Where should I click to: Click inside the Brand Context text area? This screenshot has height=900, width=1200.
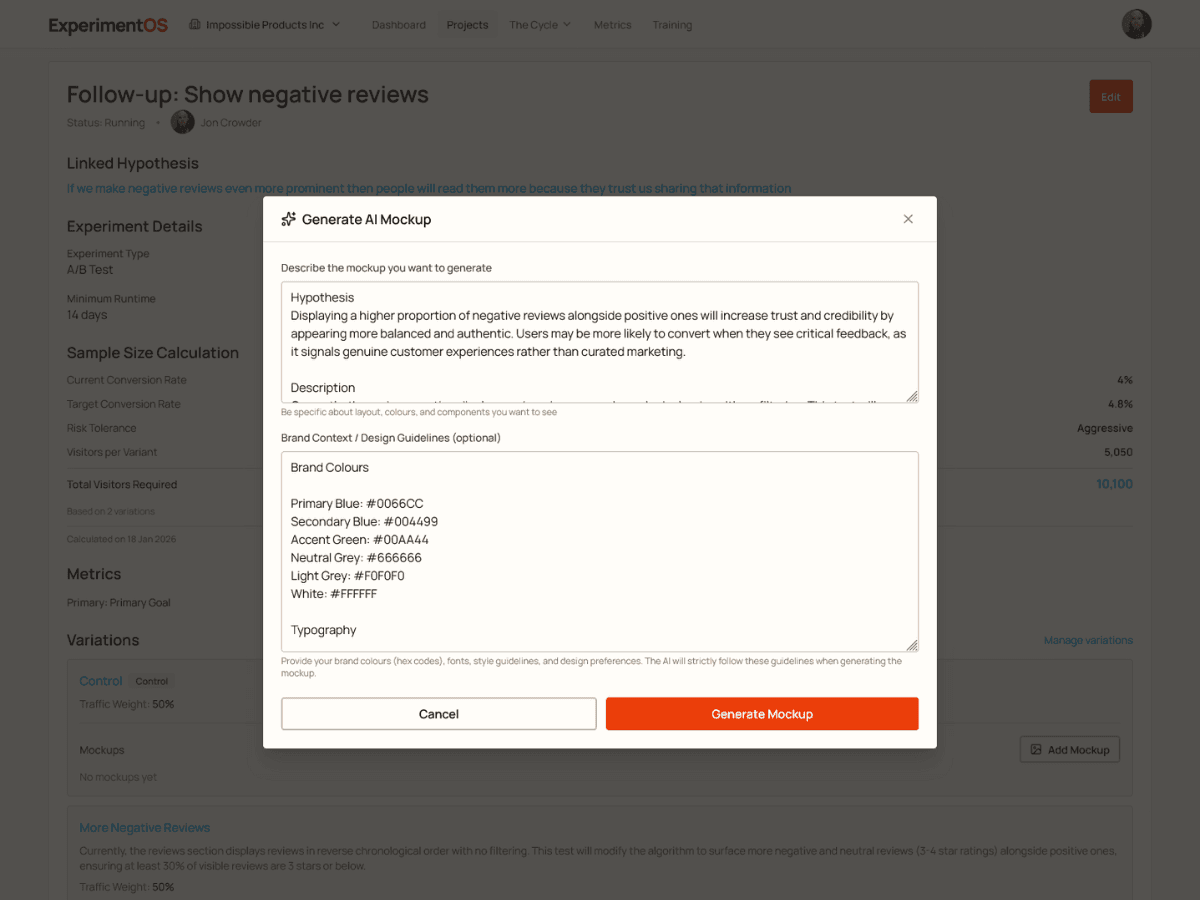[x=600, y=550]
